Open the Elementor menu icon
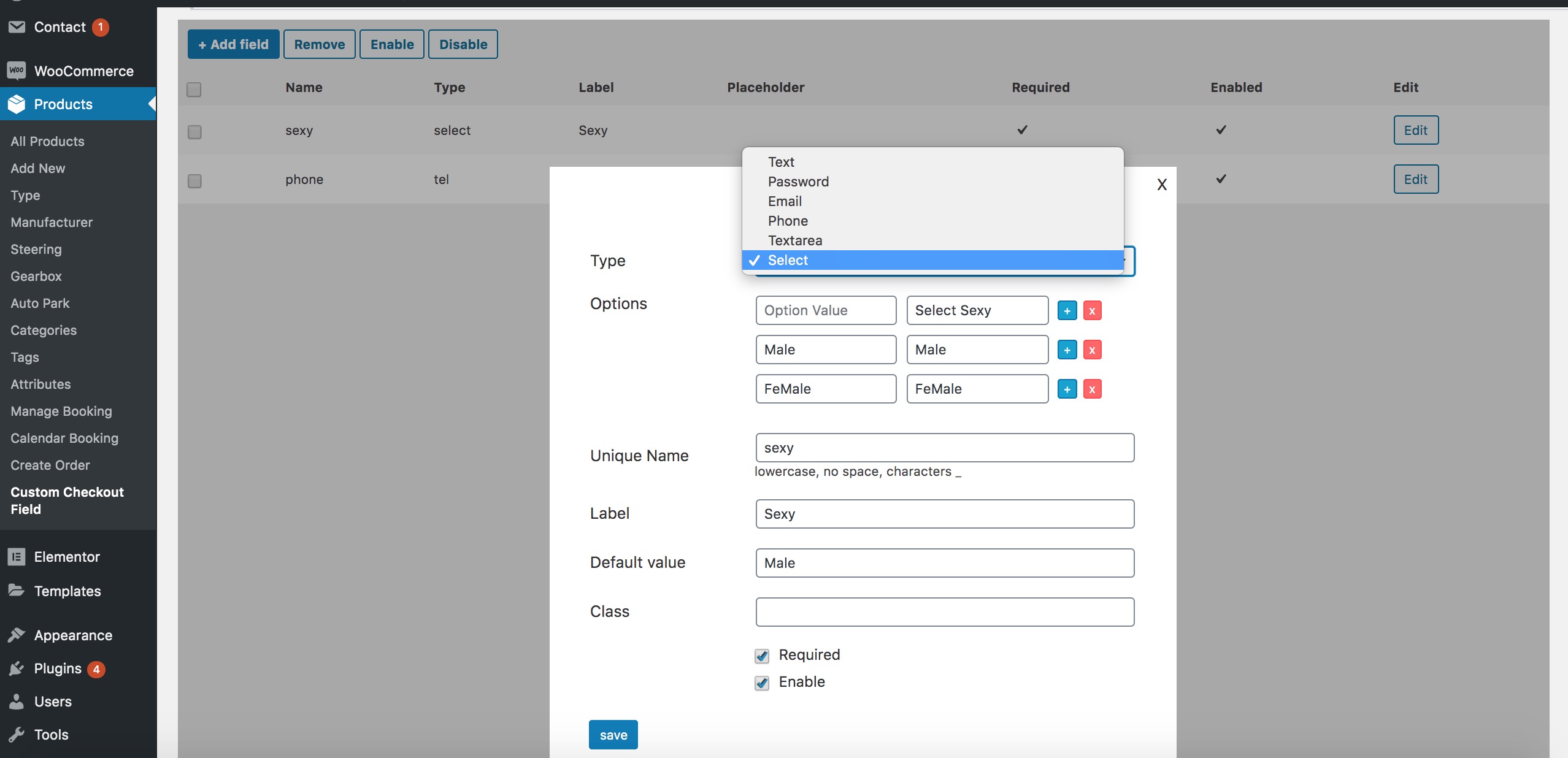1568x758 pixels. (17, 556)
